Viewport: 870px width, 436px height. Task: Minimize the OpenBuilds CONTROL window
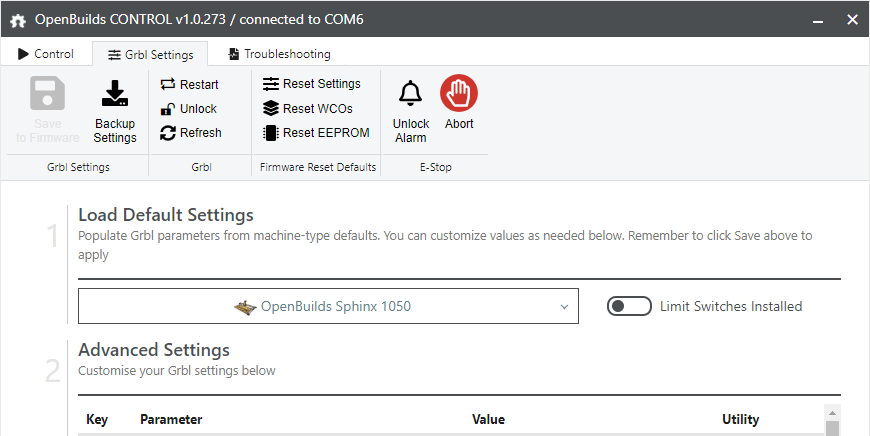tap(817, 20)
